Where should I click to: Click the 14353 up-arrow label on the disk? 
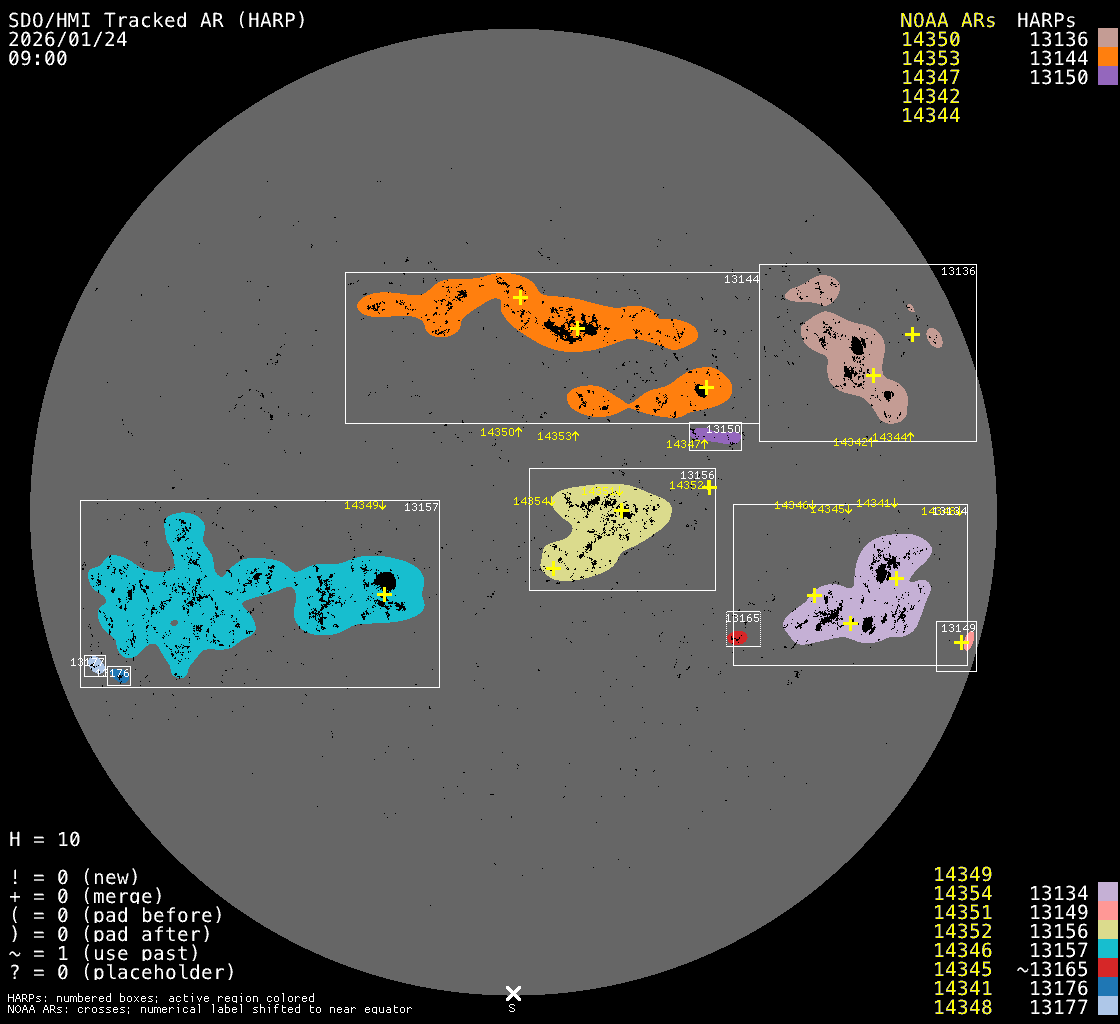[558, 436]
